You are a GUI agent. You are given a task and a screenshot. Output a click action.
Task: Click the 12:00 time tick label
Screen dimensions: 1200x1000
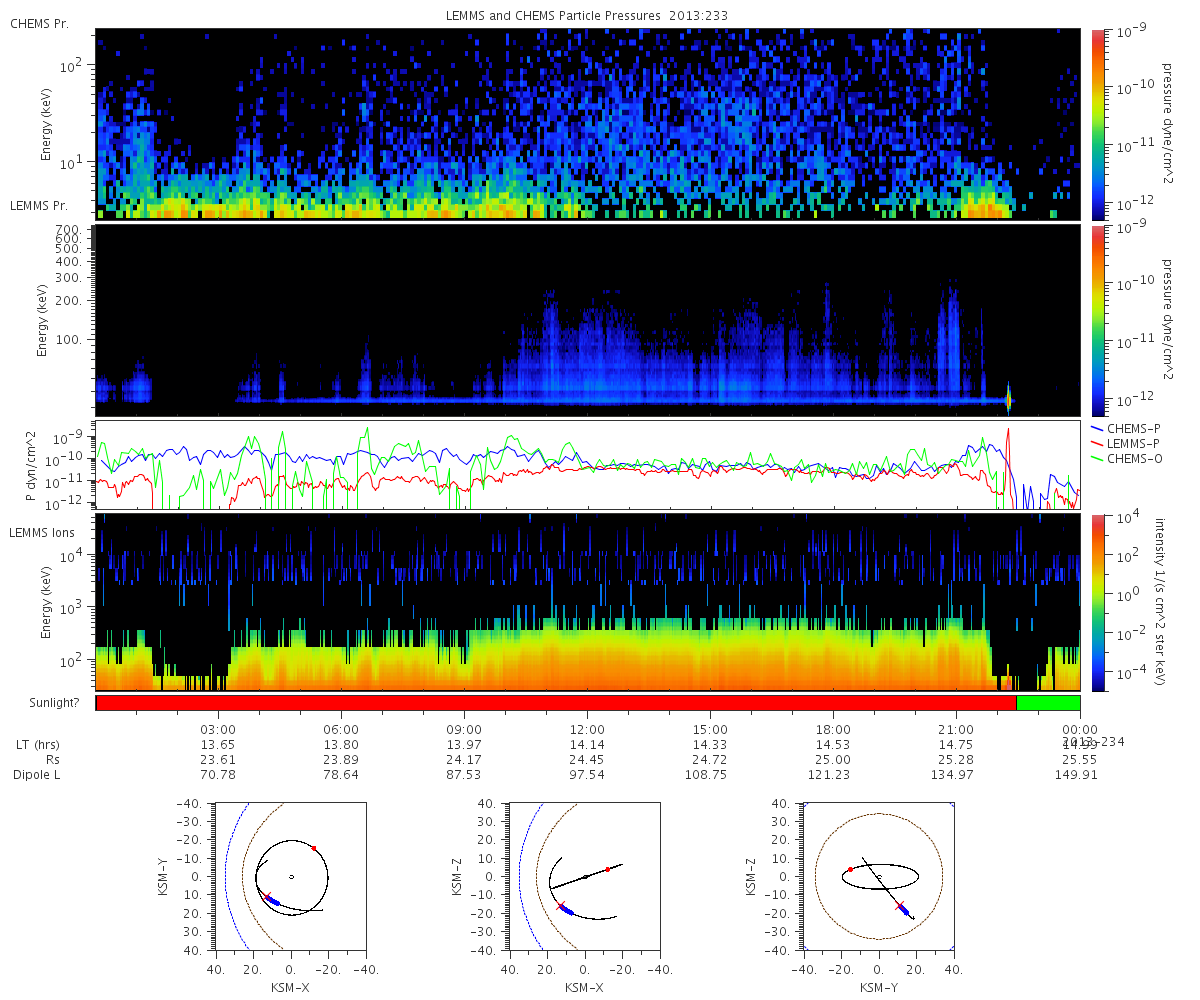pyautogui.click(x=587, y=730)
